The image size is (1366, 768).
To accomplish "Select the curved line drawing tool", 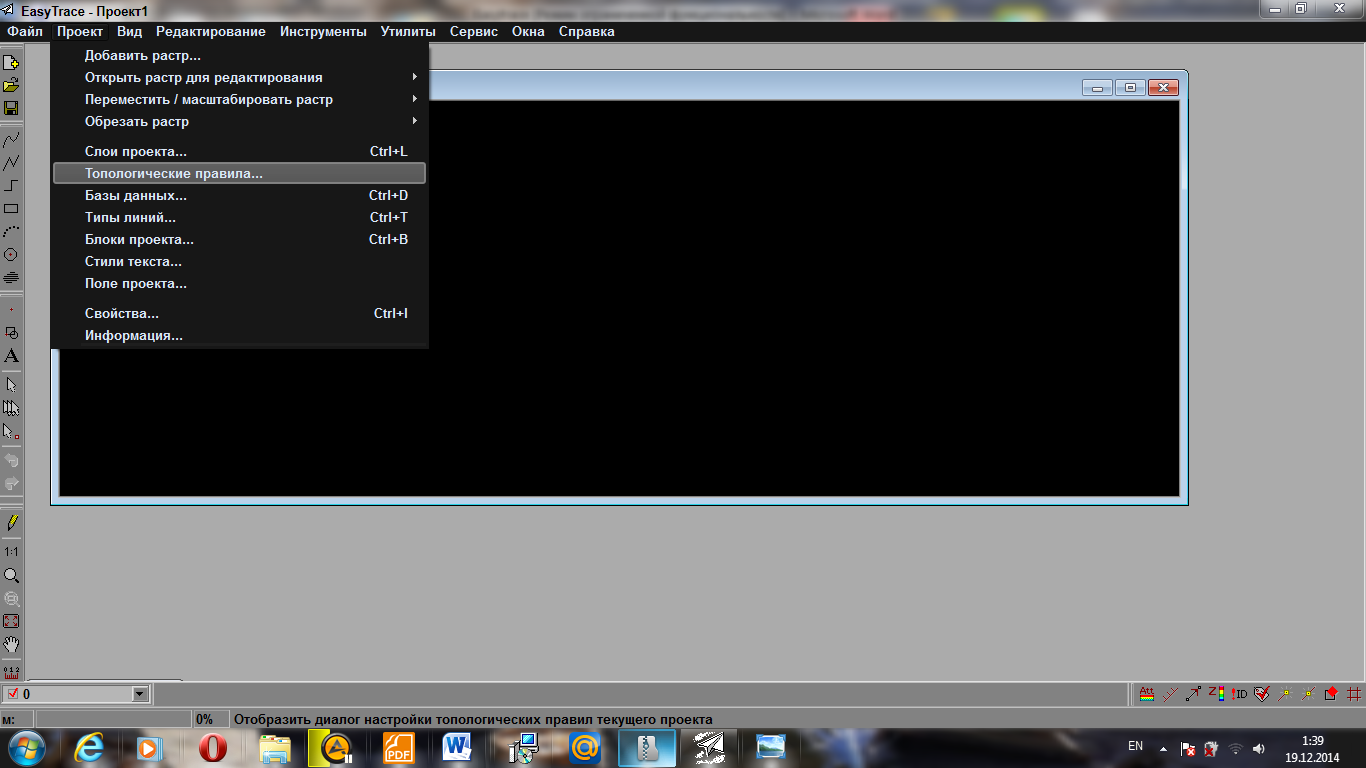I will (x=11, y=139).
